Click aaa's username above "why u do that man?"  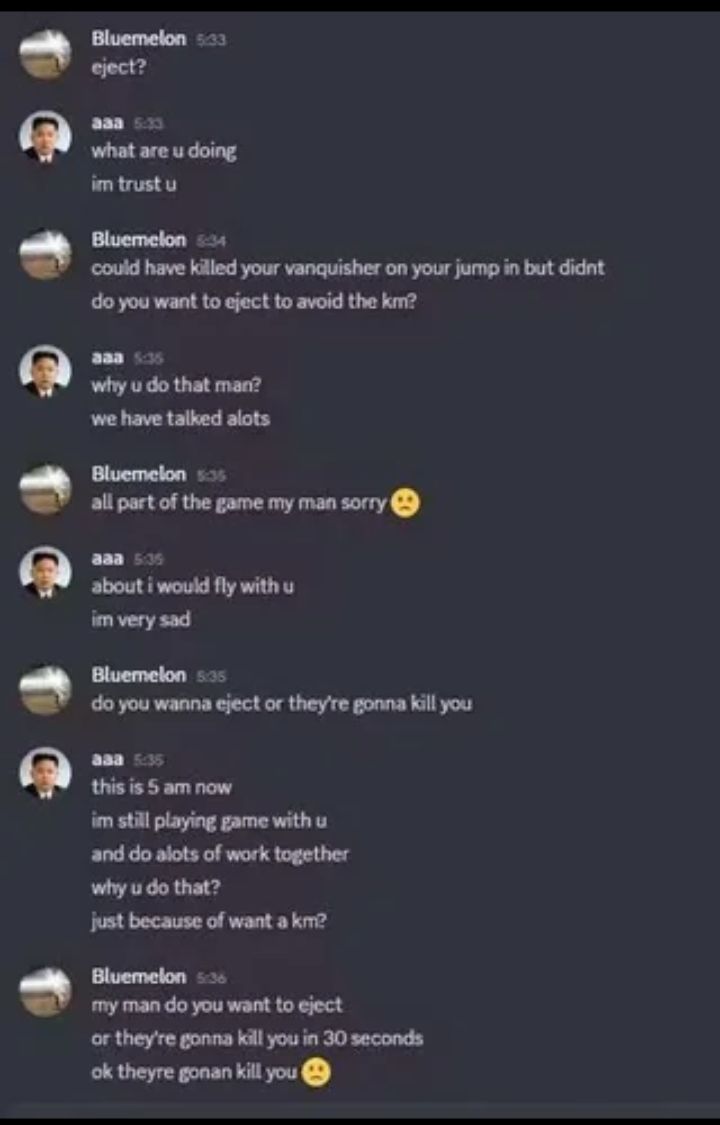point(108,357)
